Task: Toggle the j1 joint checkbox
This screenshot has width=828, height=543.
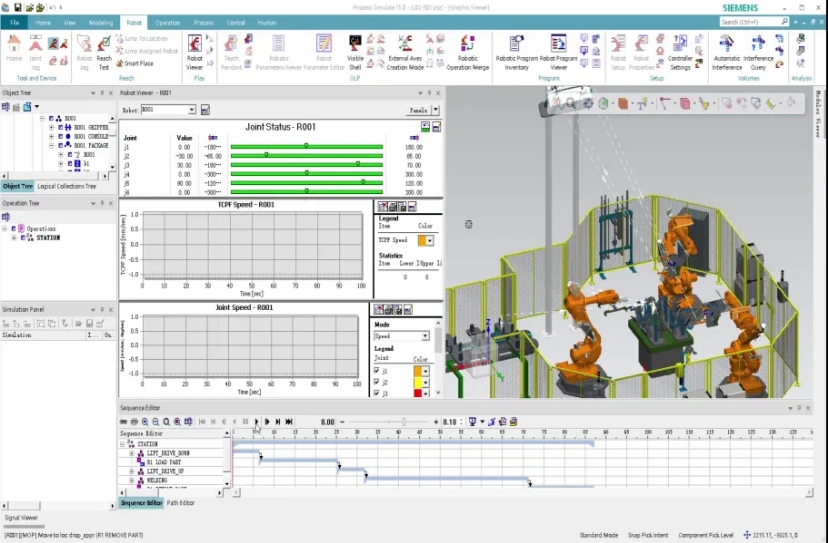Action: (x=377, y=370)
